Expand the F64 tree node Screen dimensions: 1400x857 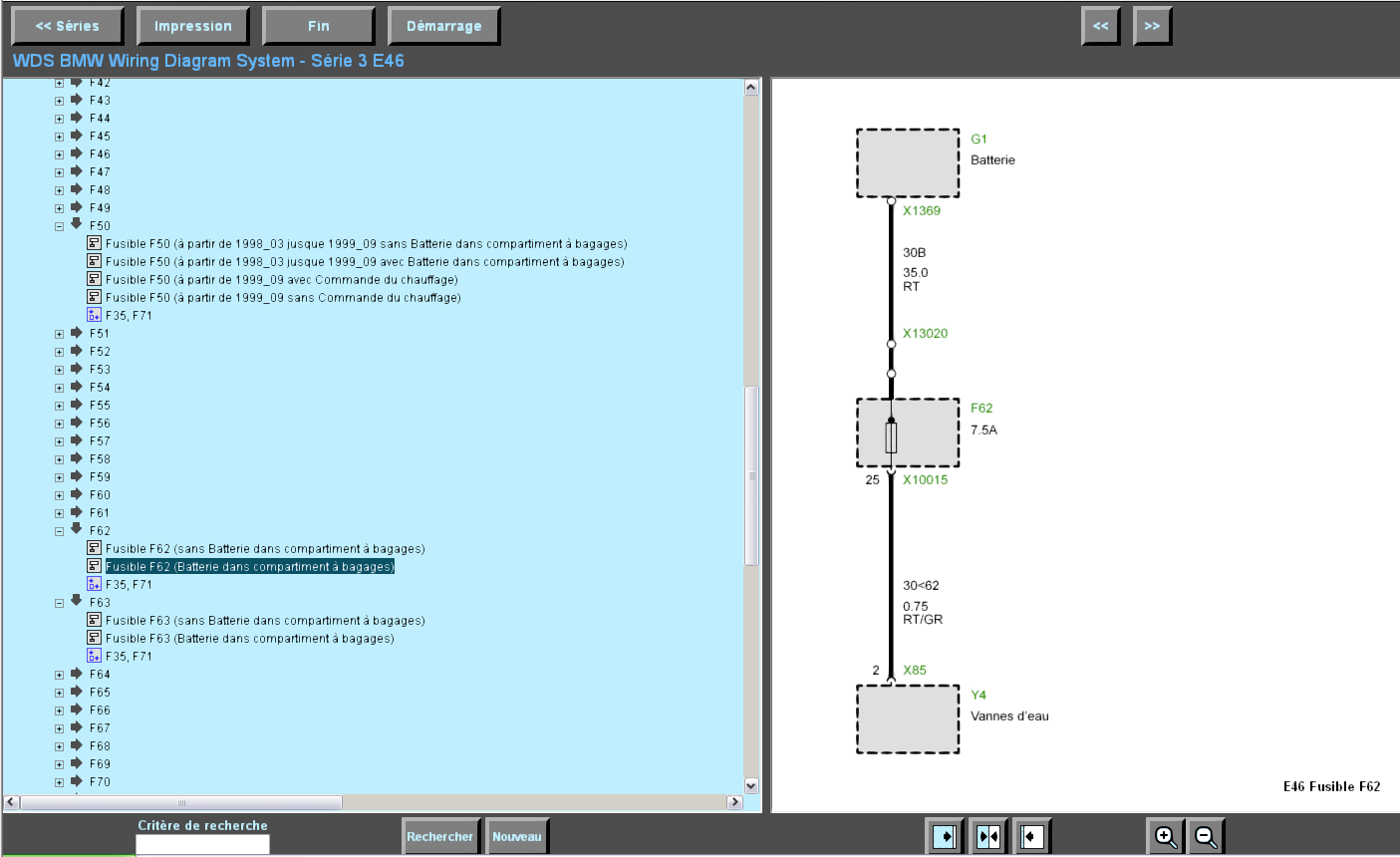point(59,675)
